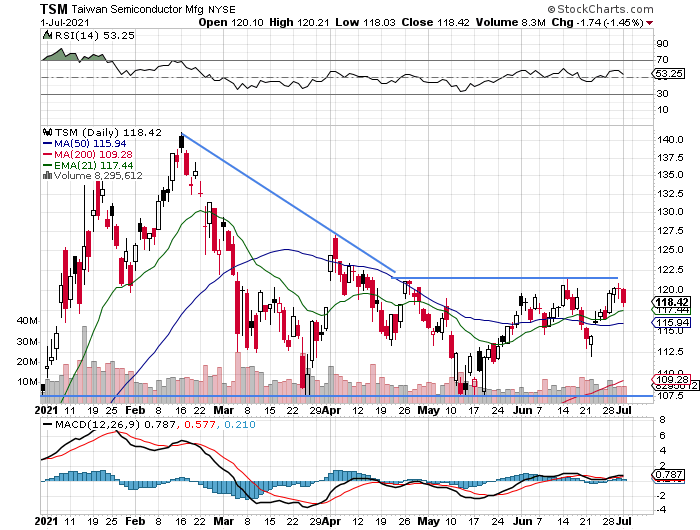Image resolution: width=700 pixels, height=530 pixels.
Task: Click the blue 0.210 MACD histogram value
Action: coord(240,425)
